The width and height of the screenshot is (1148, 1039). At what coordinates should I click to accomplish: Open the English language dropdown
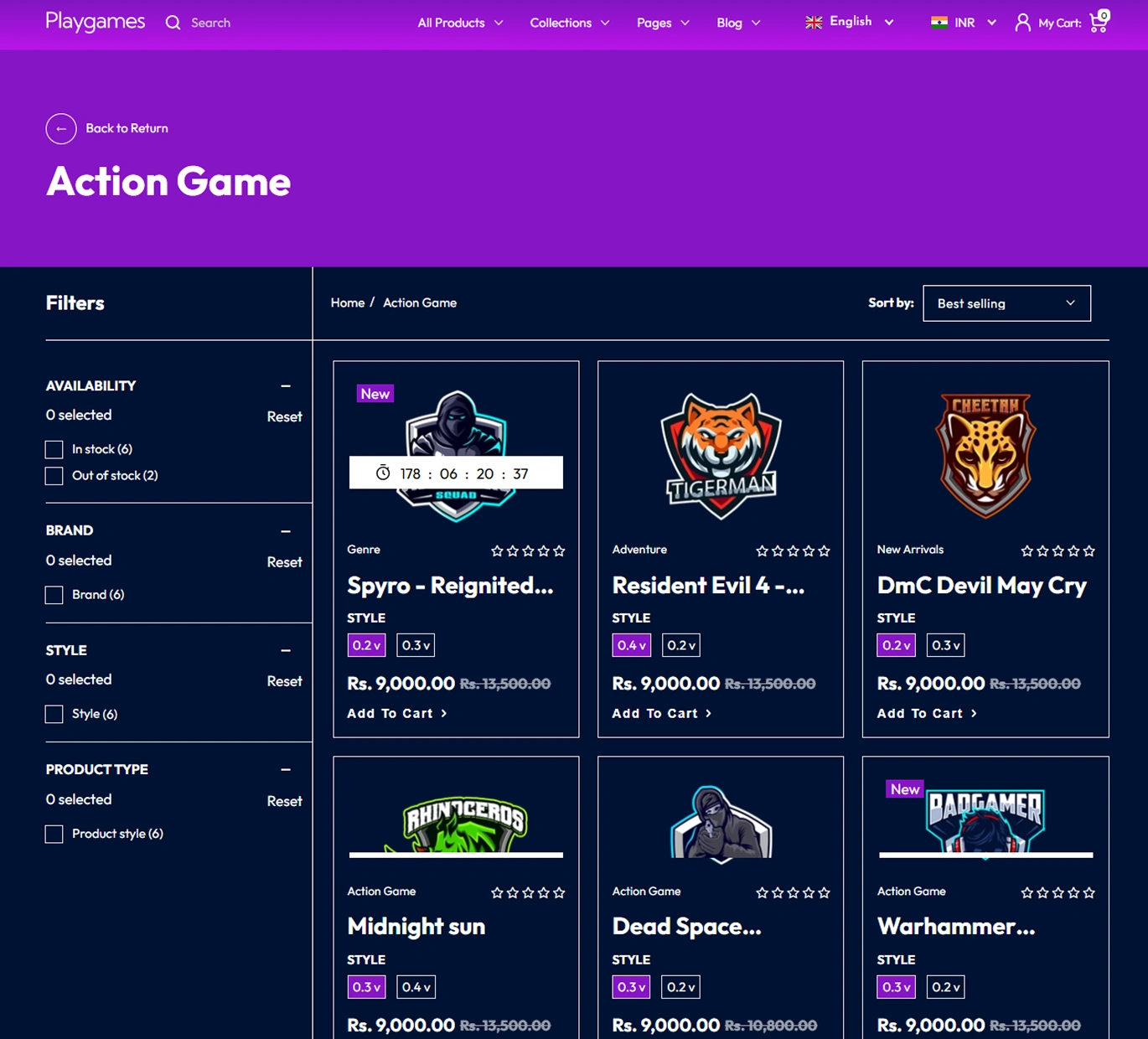coord(850,22)
